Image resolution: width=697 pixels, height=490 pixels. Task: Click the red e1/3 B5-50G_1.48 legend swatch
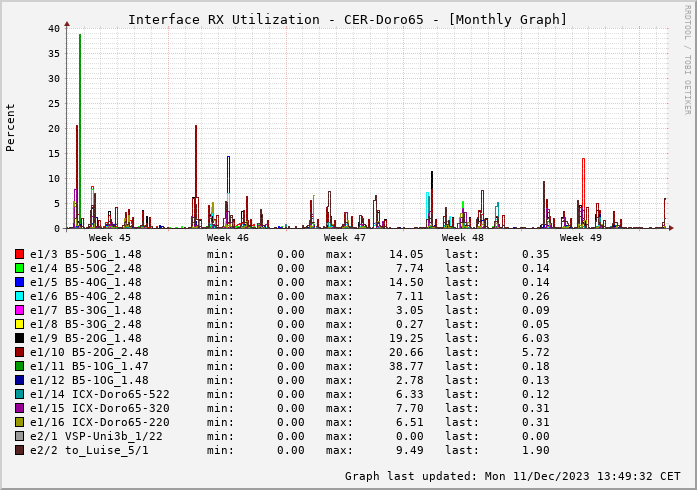click(x=19, y=254)
